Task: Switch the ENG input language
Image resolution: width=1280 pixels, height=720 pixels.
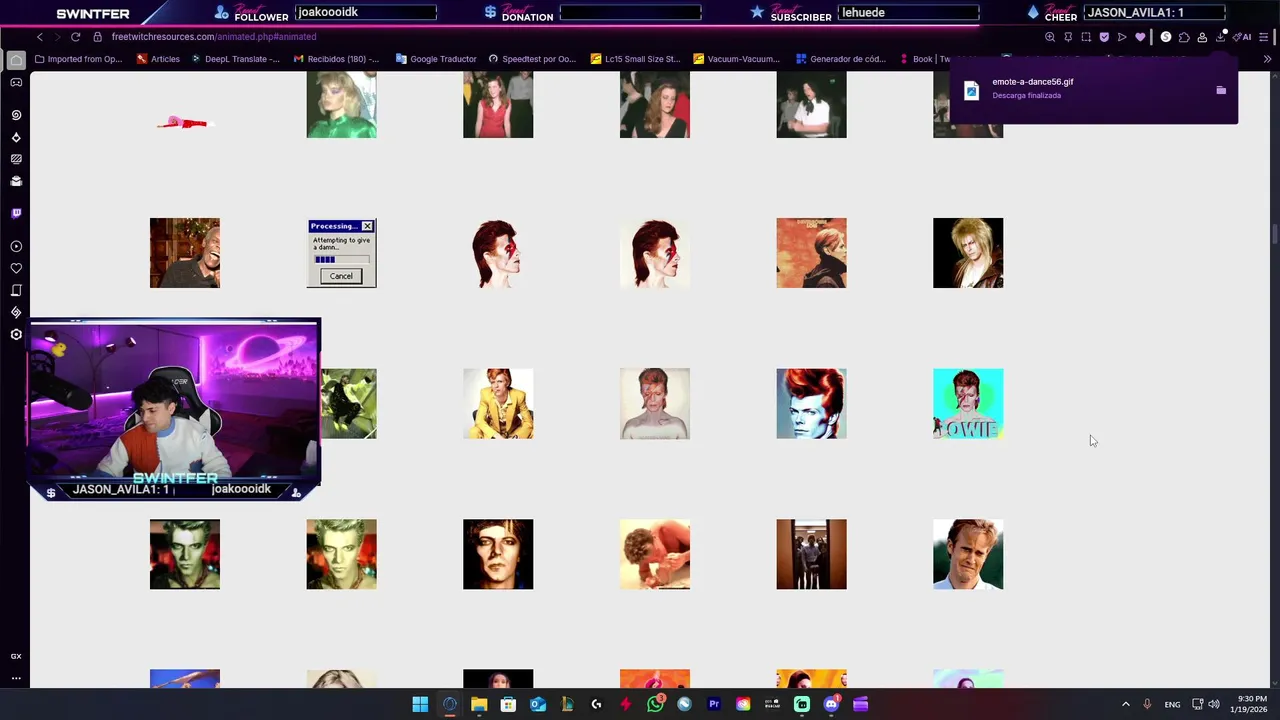Action: tap(1172, 704)
